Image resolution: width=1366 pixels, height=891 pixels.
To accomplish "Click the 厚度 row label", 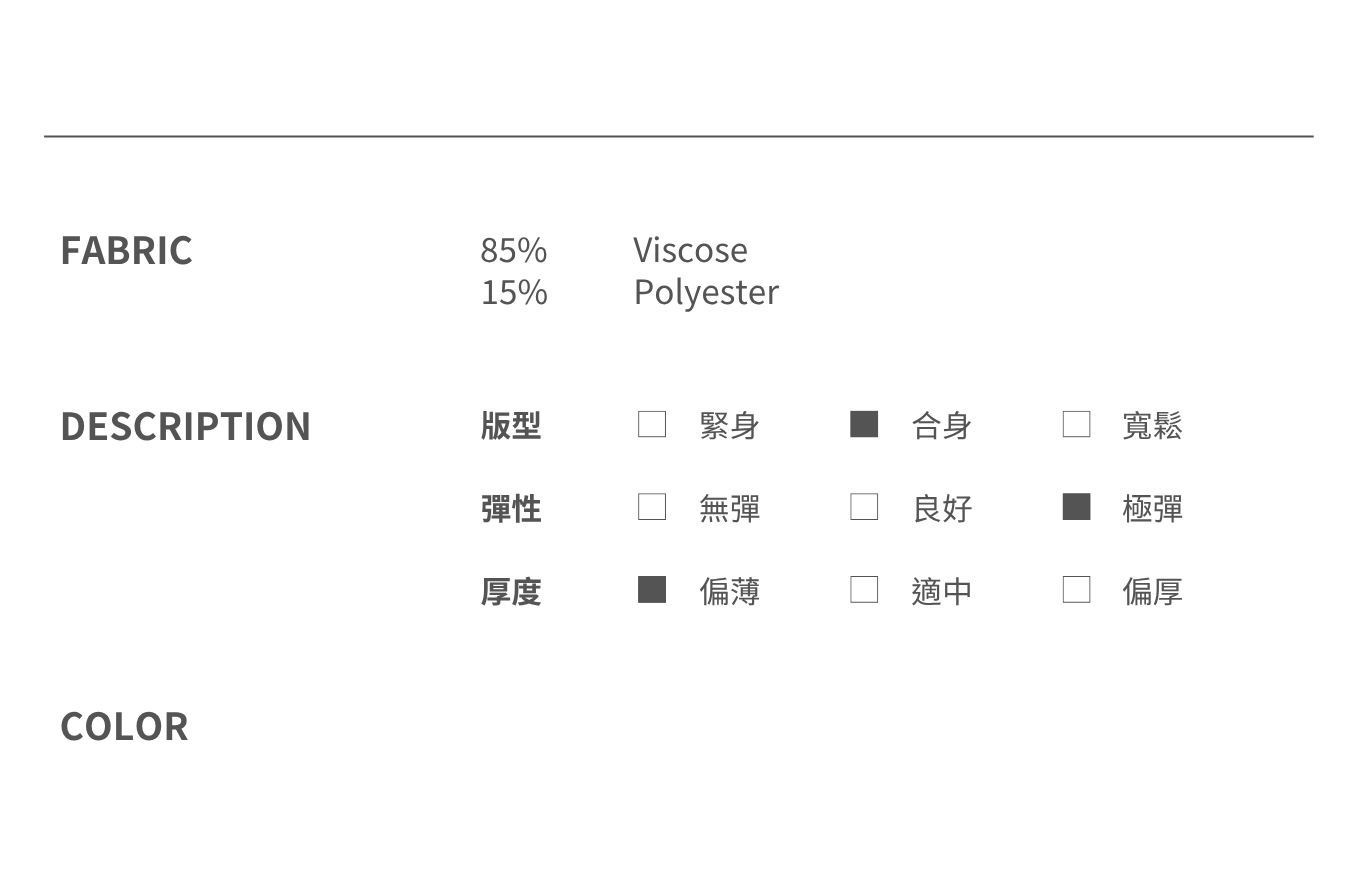I will pos(511,592).
